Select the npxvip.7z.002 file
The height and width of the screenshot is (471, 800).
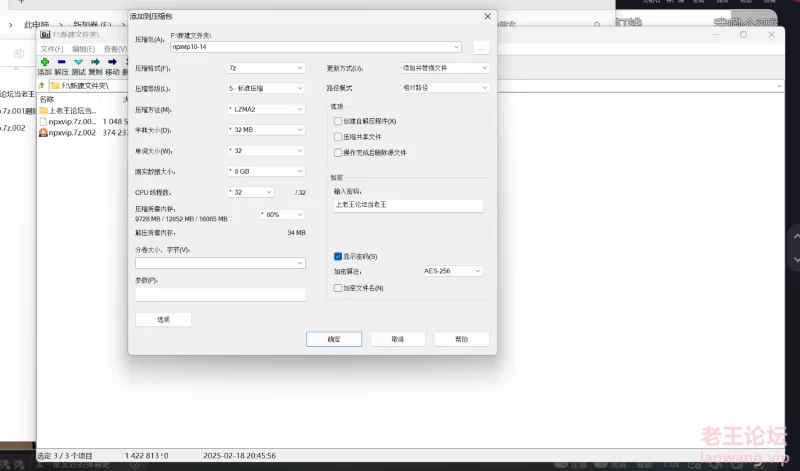click(67, 132)
